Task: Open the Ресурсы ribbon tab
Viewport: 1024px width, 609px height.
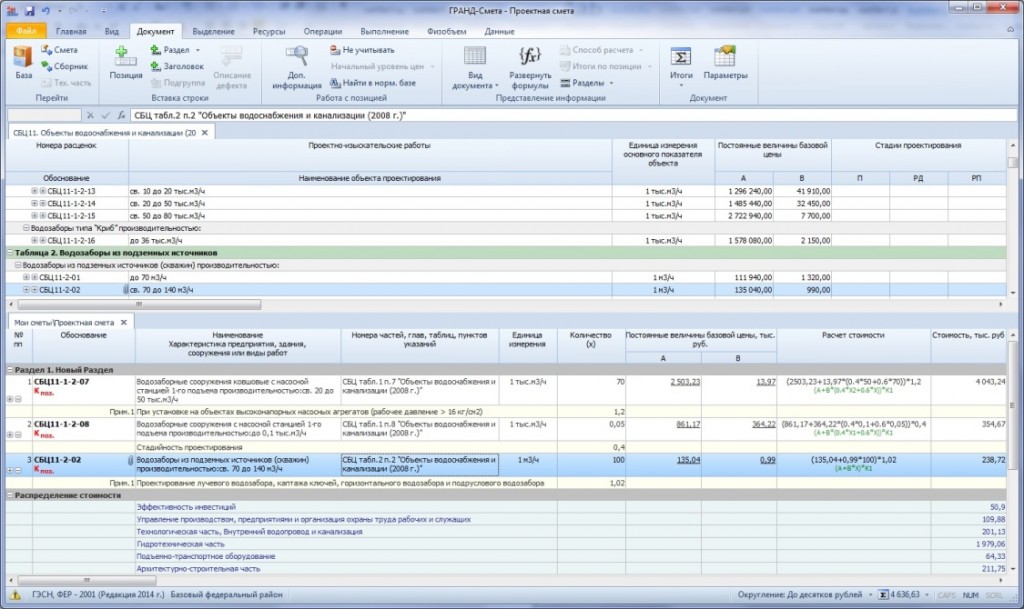Action: point(269,31)
